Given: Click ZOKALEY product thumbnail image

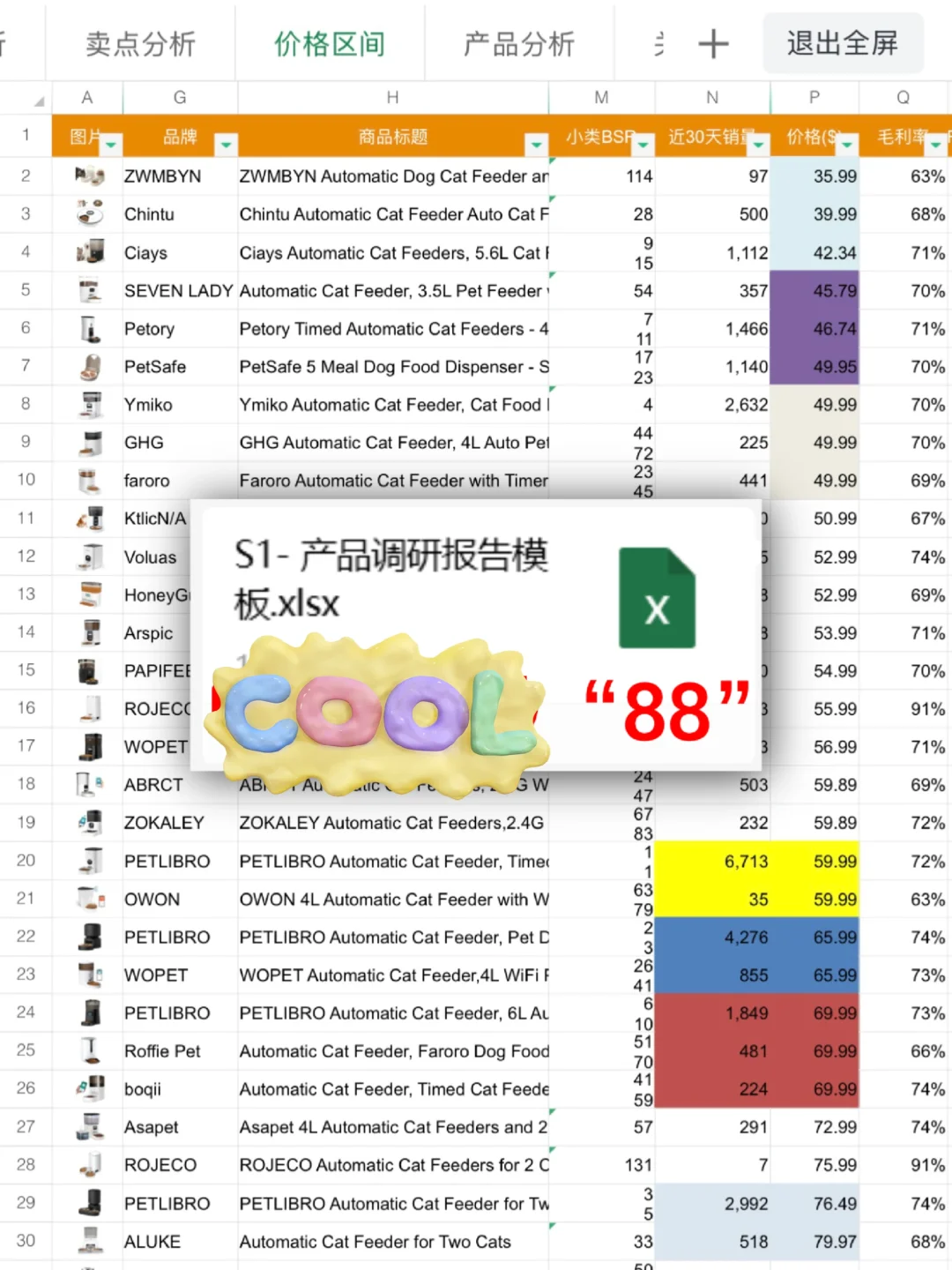Looking at the screenshot, I should click(x=89, y=823).
